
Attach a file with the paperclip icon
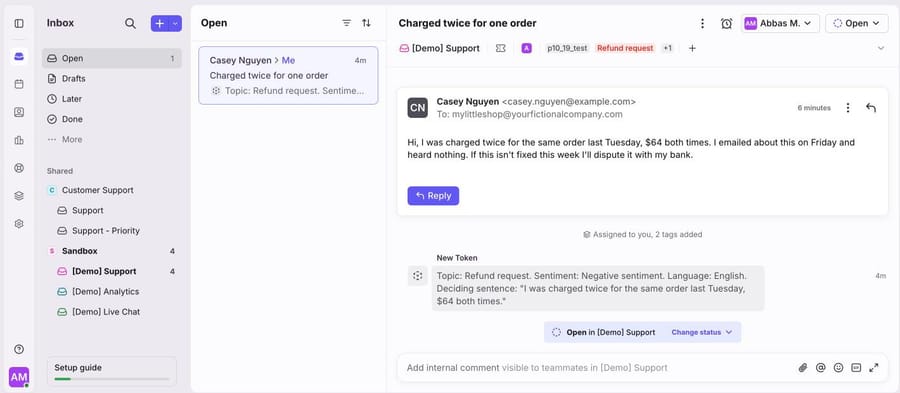point(803,368)
